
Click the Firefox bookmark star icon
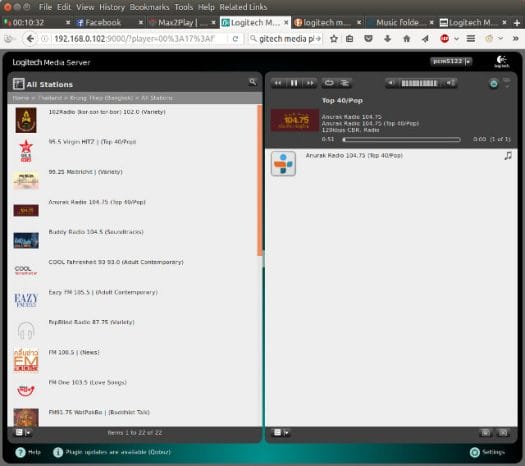(x=333, y=39)
